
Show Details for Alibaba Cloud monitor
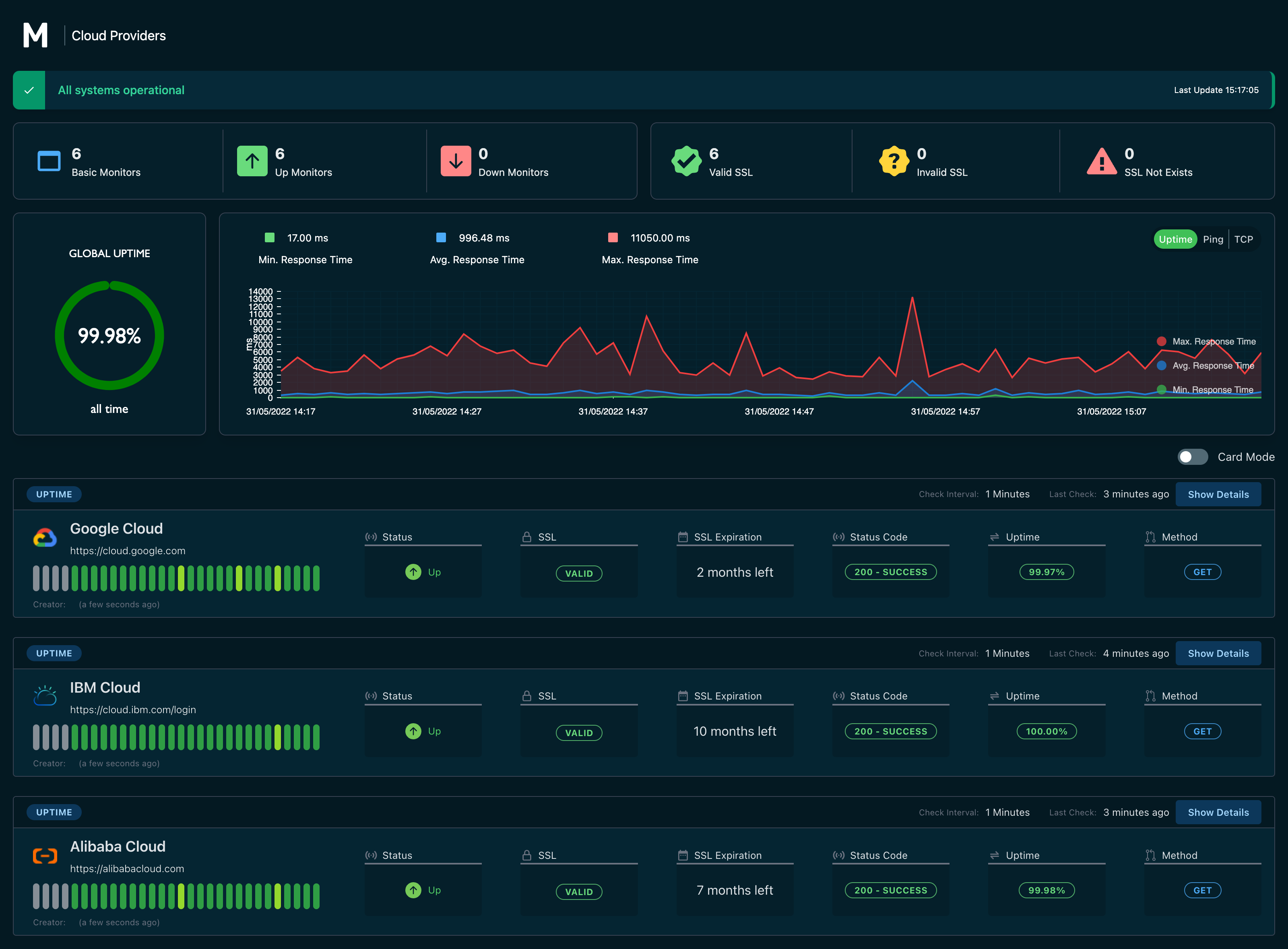1218,812
